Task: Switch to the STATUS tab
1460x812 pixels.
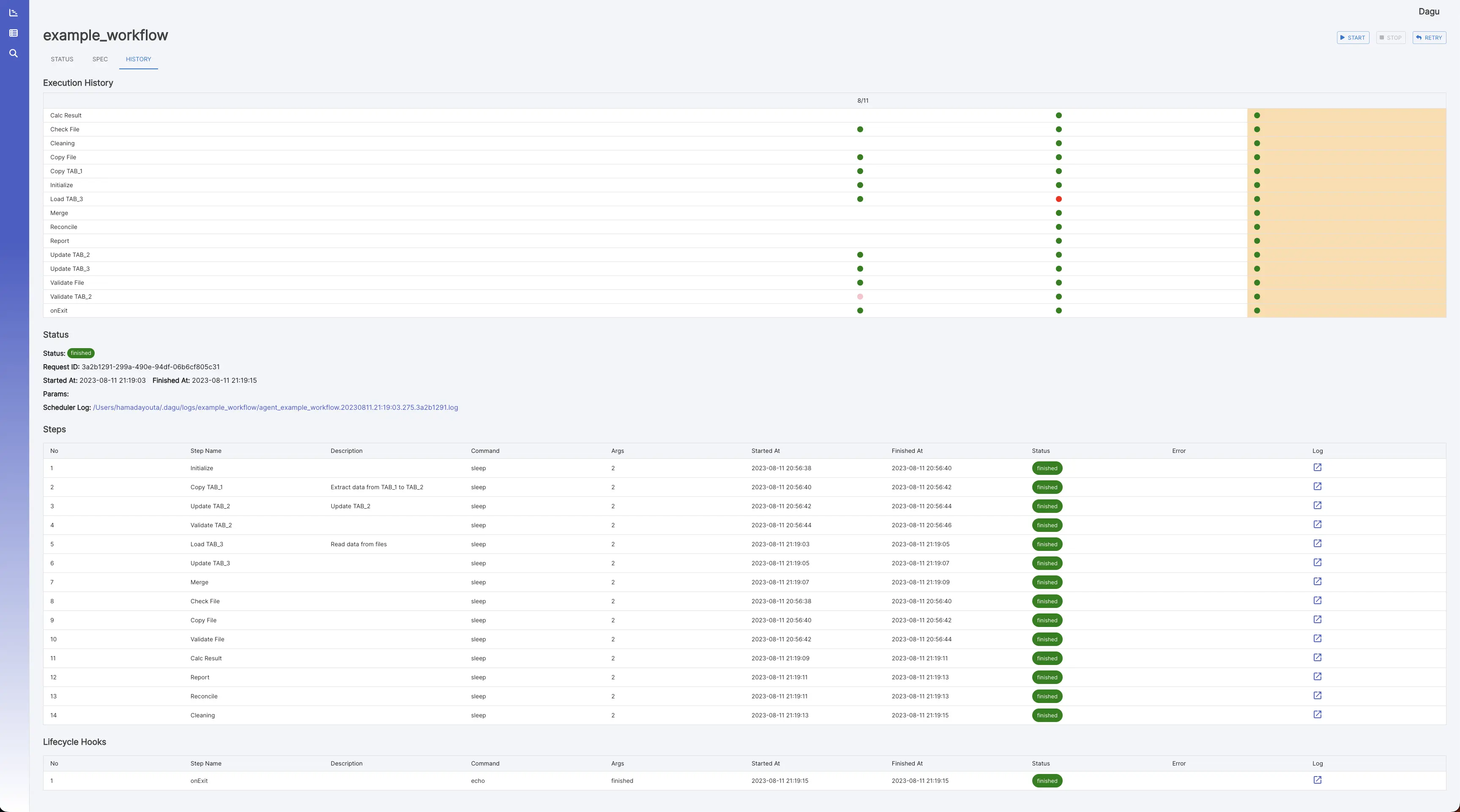Action: point(62,59)
